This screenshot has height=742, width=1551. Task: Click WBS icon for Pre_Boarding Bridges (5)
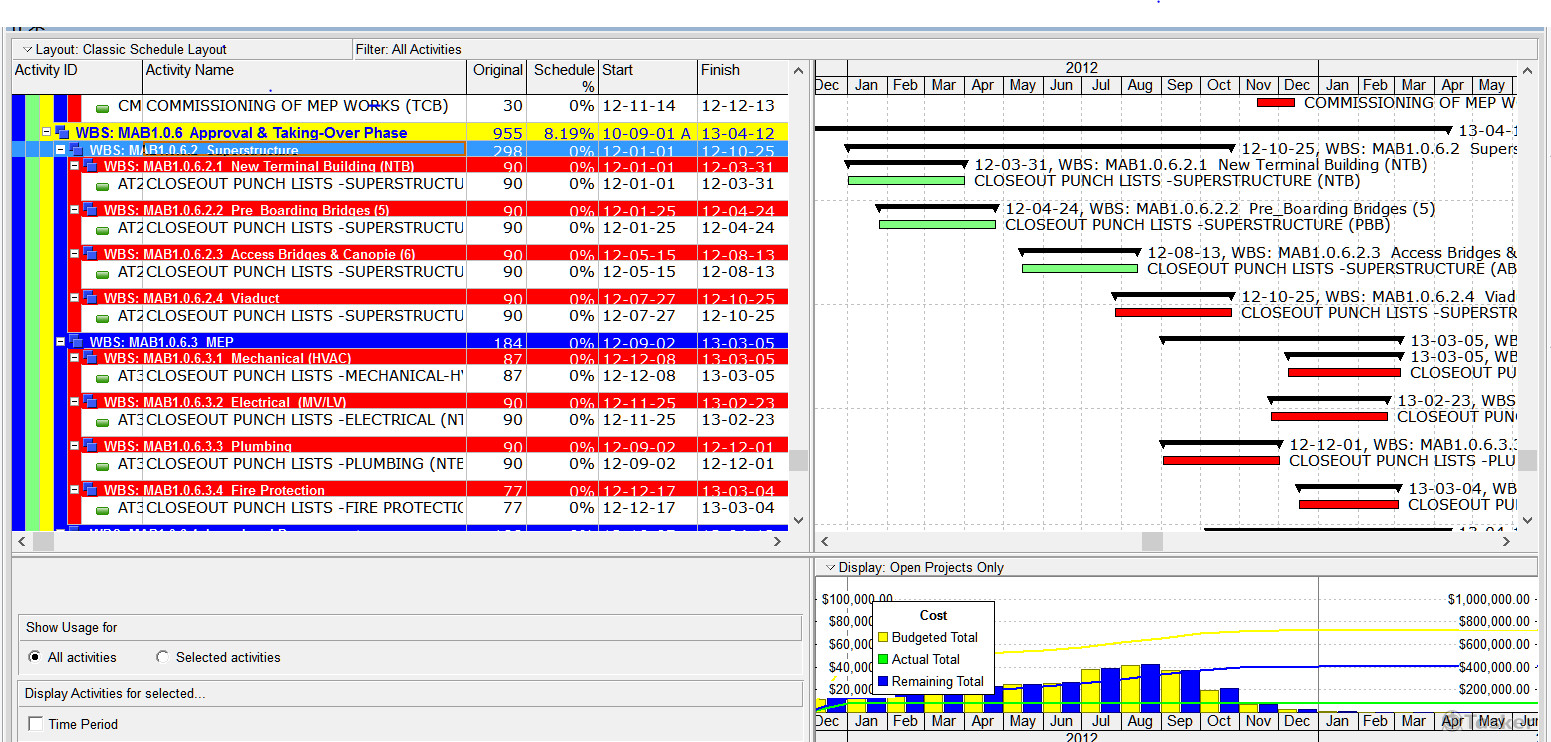90,210
